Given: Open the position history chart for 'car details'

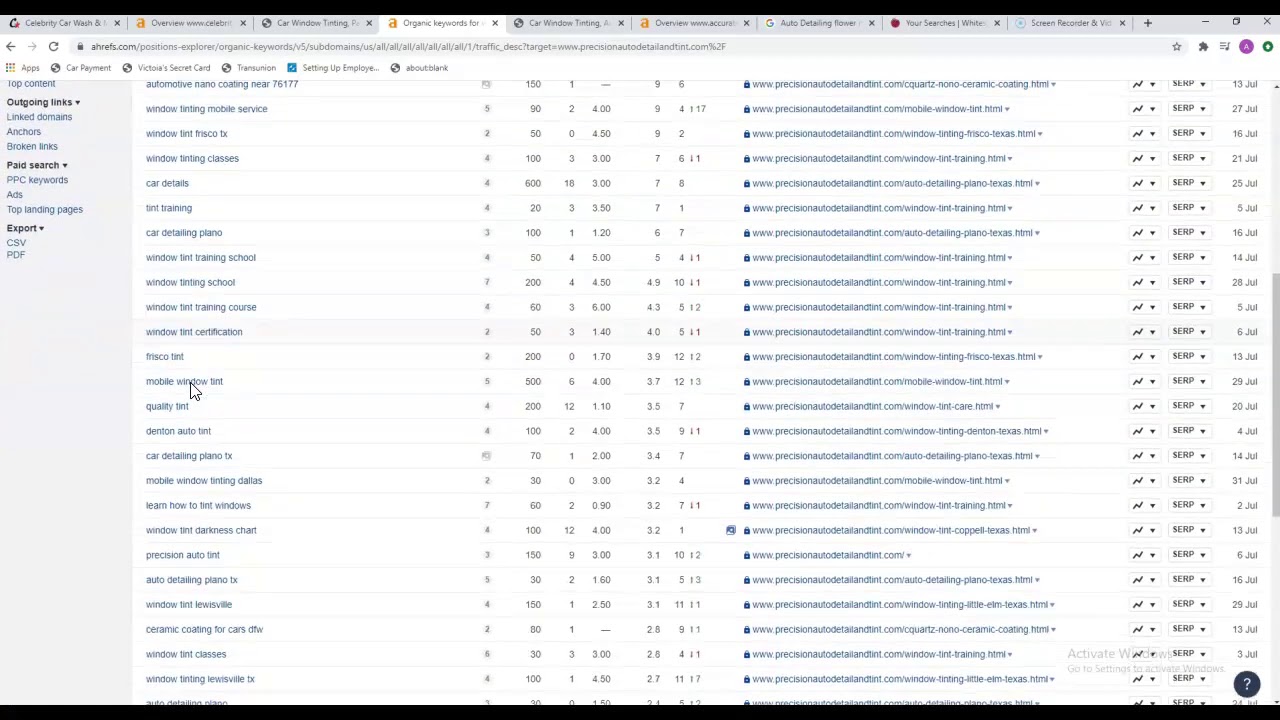Looking at the screenshot, I should coord(1143,183).
